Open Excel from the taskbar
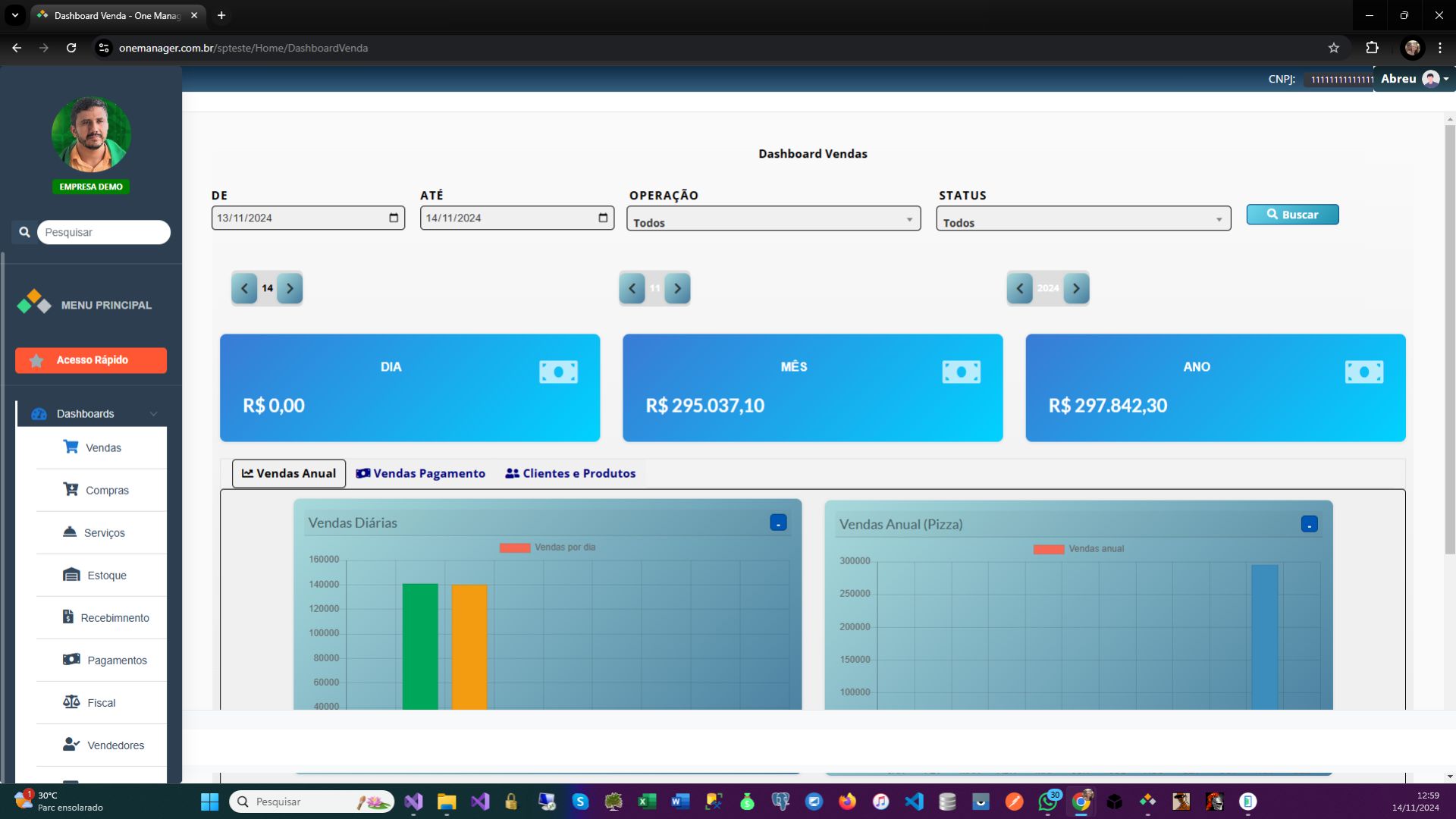Screen dimensions: 1456x819 [647, 802]
